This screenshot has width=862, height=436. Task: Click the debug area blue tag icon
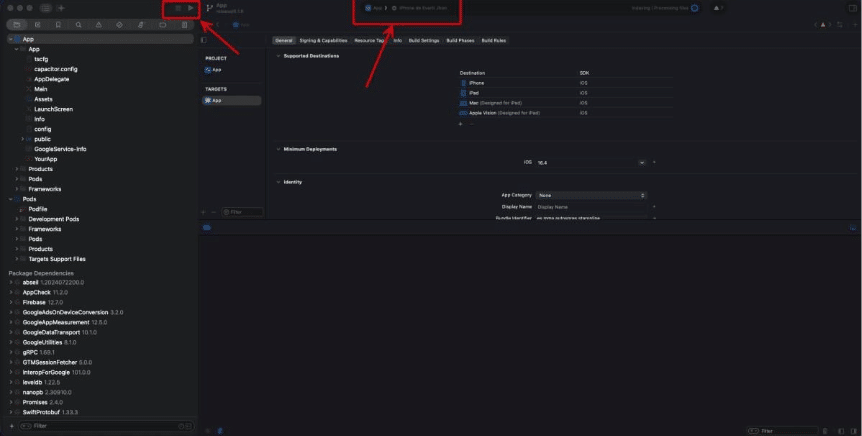pyautogui.click(x=207, y=228)
